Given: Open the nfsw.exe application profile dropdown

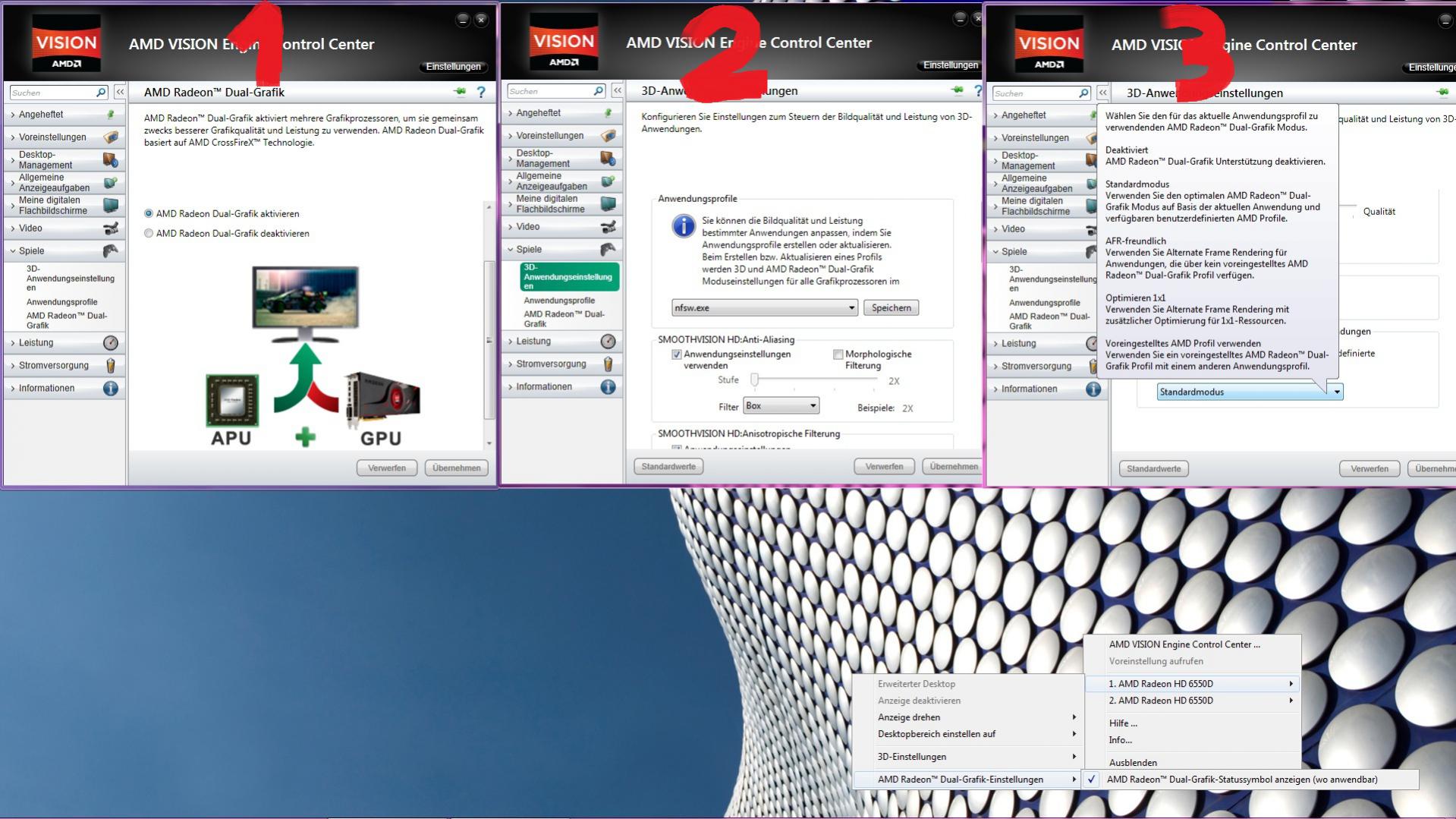Looking at the screenshot, I should coord(765,308).
